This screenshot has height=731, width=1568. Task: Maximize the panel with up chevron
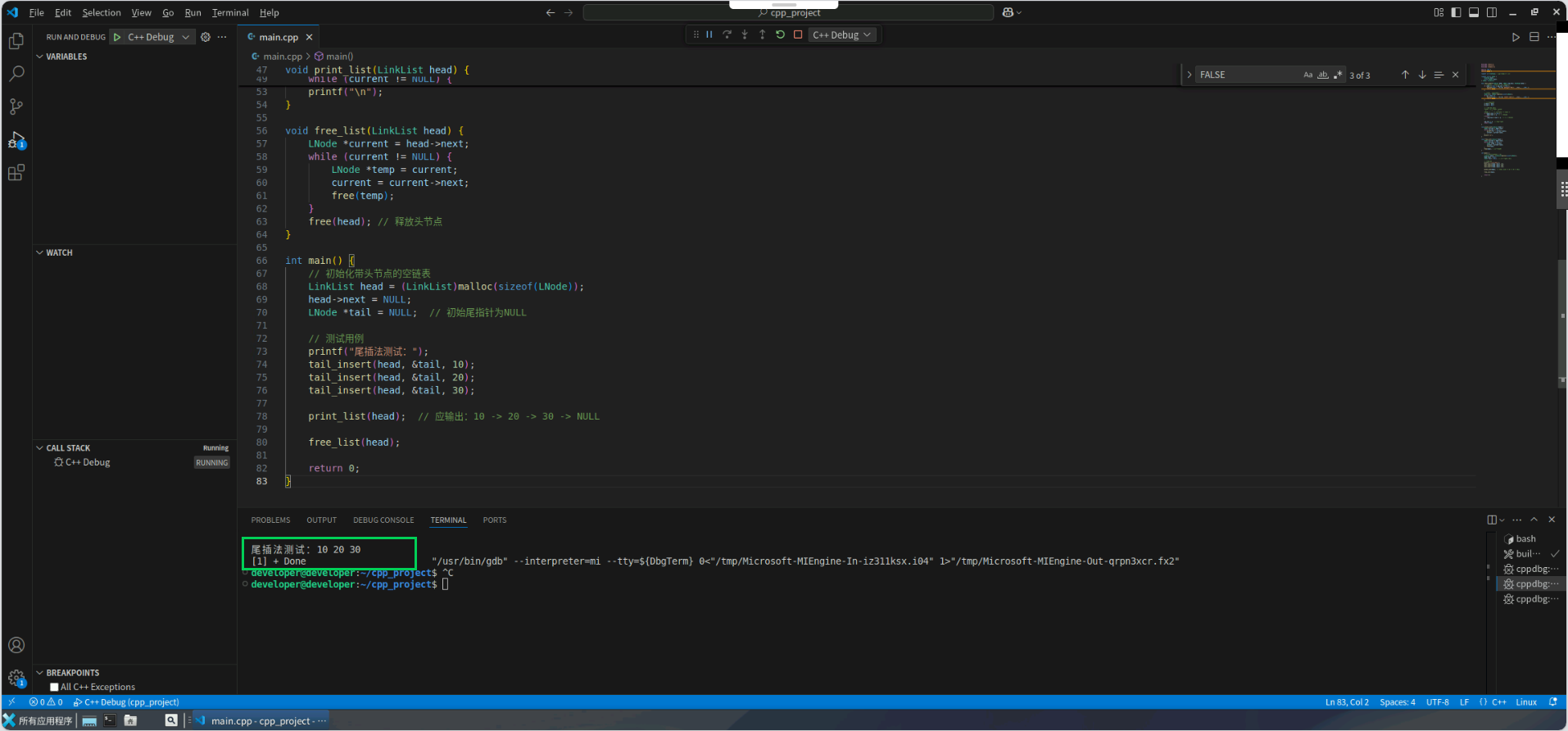pyautogui.click(x=1534, y=520)
